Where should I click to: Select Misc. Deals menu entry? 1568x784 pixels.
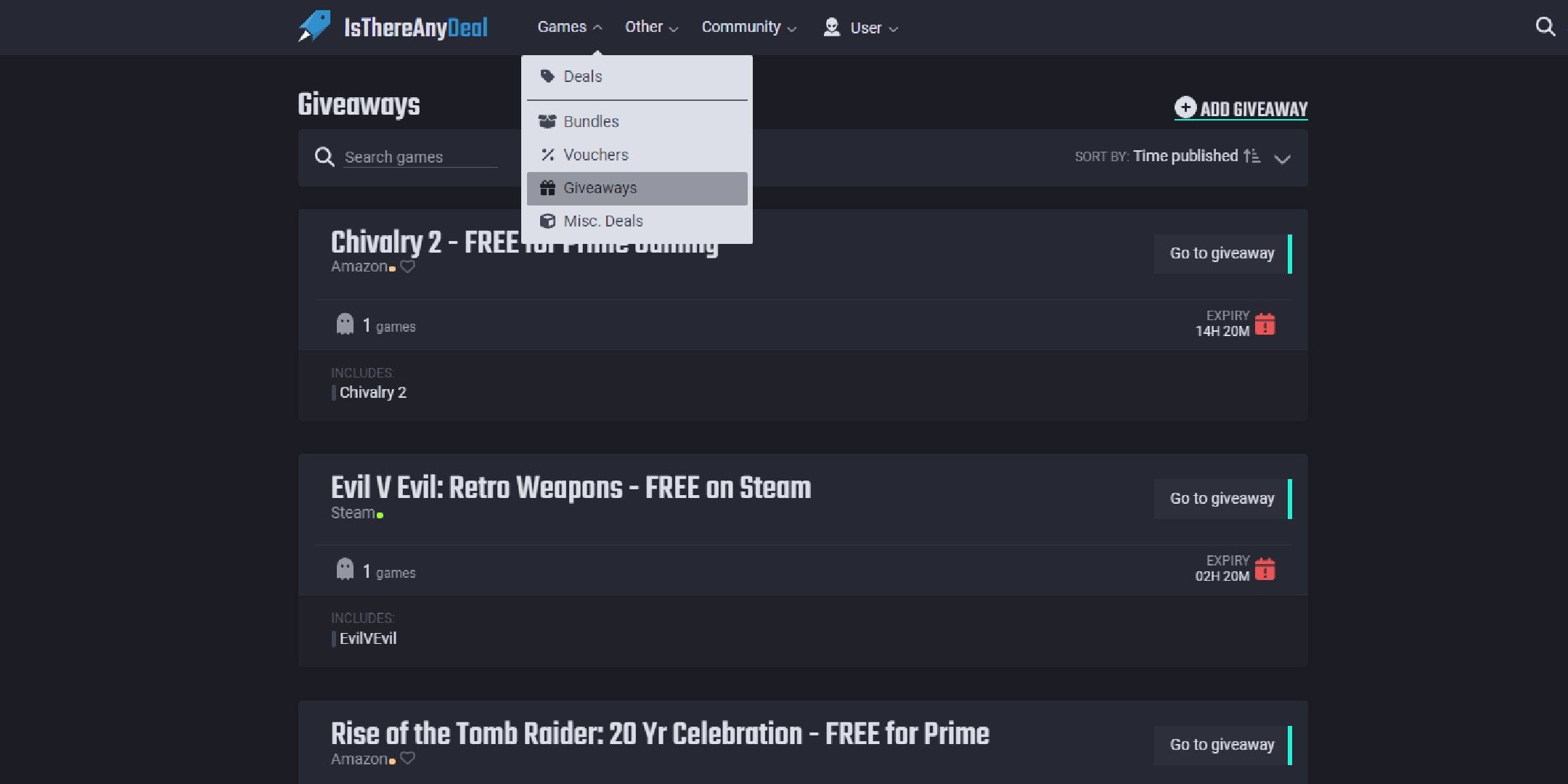pos(637,221)
